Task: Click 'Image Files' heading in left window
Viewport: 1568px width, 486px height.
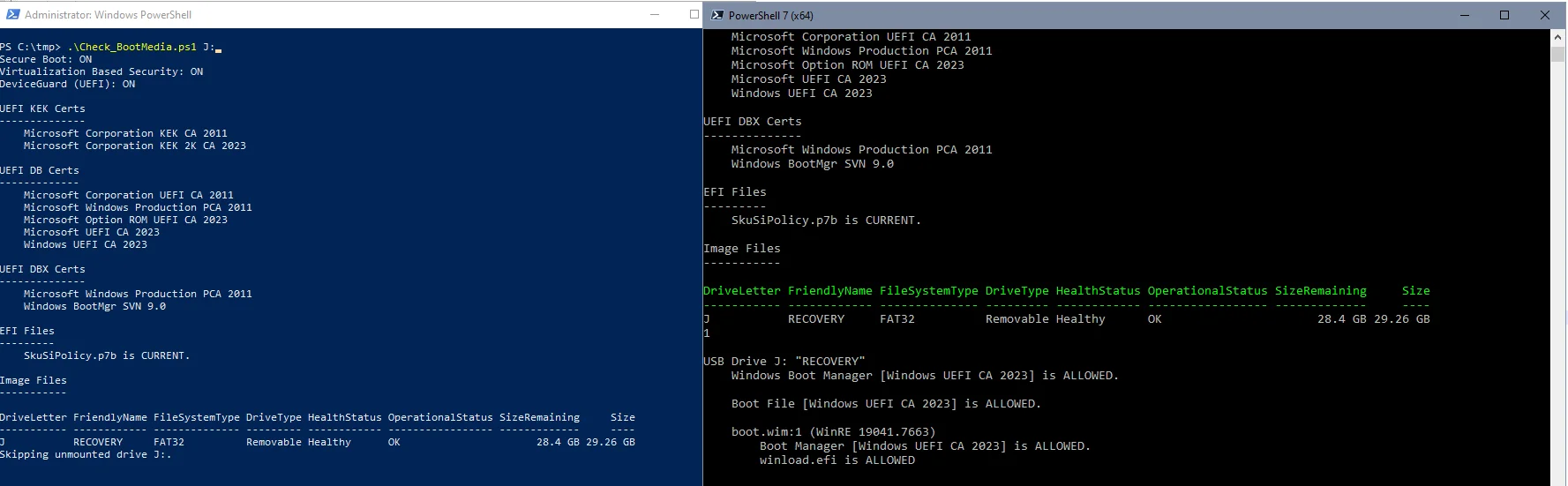Action: click(34, 380)
